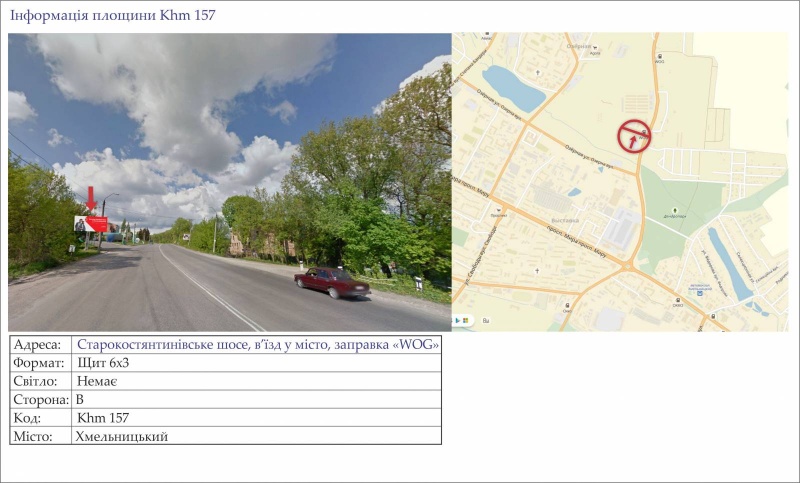Click the large lake in map's upper left
The width and height of the screenshot is (800, 483).
click(x=512, y=88)
